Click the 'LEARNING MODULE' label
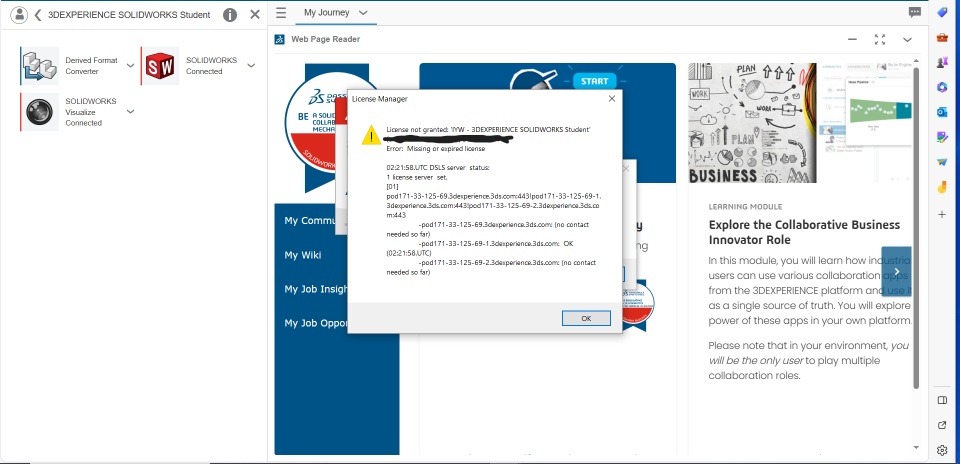 point(745,207)
